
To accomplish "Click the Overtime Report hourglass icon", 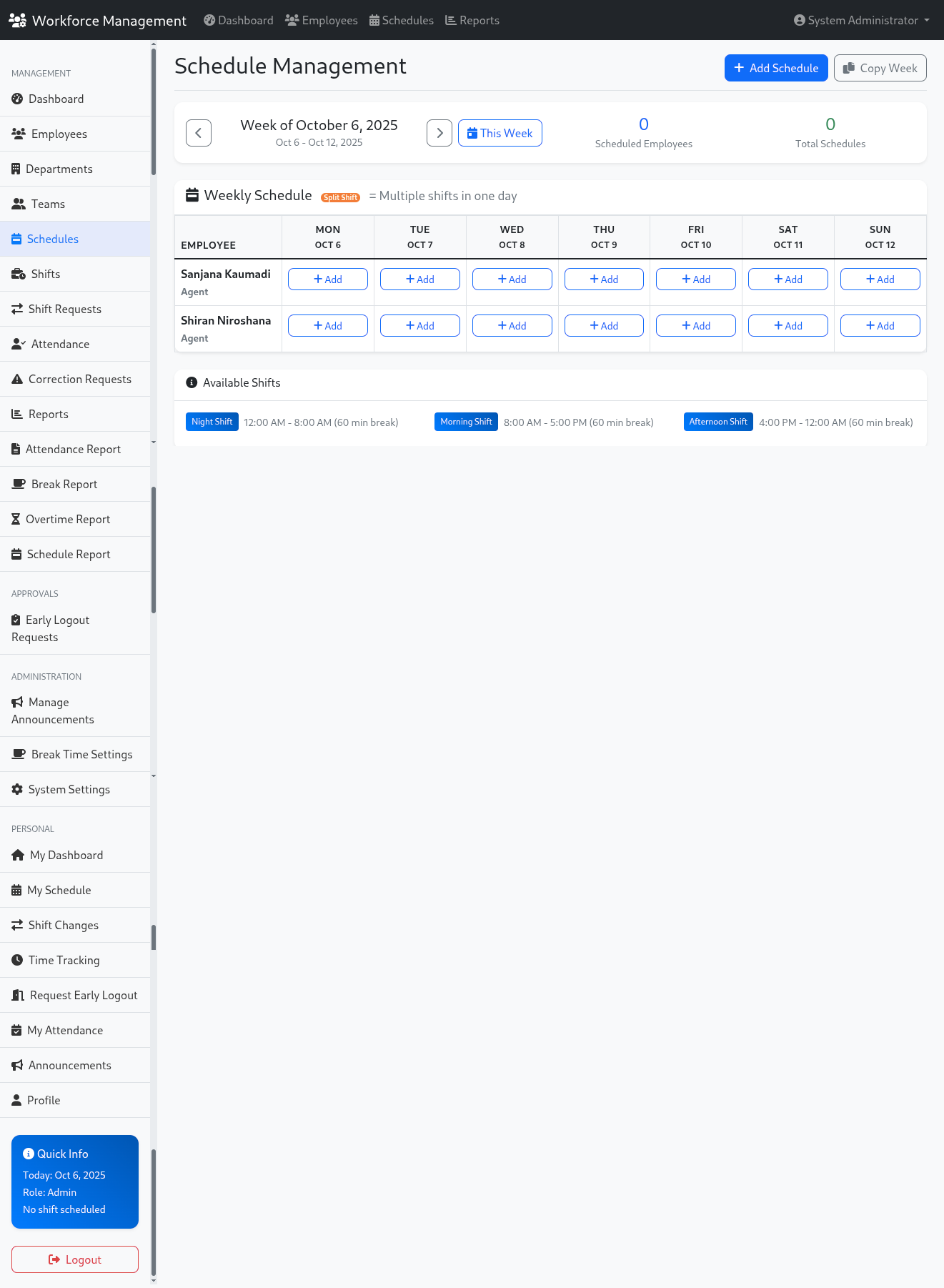I will 16,519.
